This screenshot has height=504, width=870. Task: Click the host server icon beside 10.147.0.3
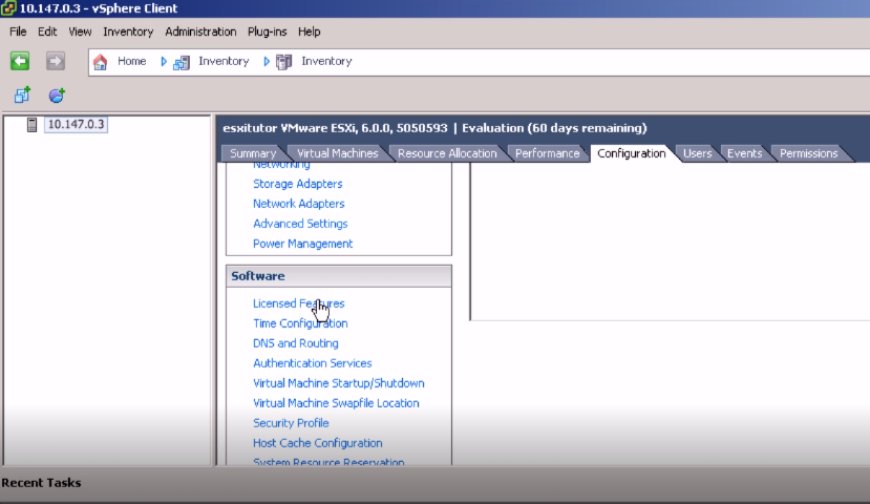(32, 124)
